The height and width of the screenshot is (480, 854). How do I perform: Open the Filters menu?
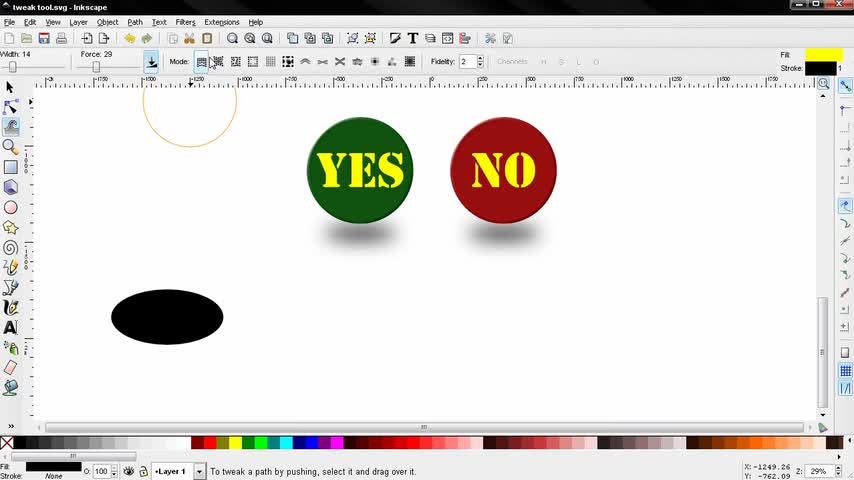coord(185,22)
